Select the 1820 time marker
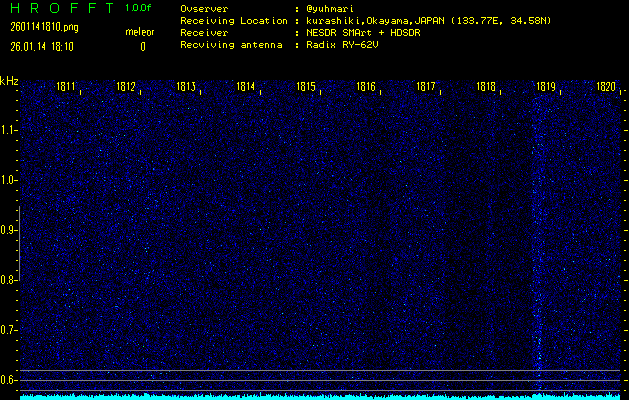Screen dimensions: 629x400 click(605, 87)
